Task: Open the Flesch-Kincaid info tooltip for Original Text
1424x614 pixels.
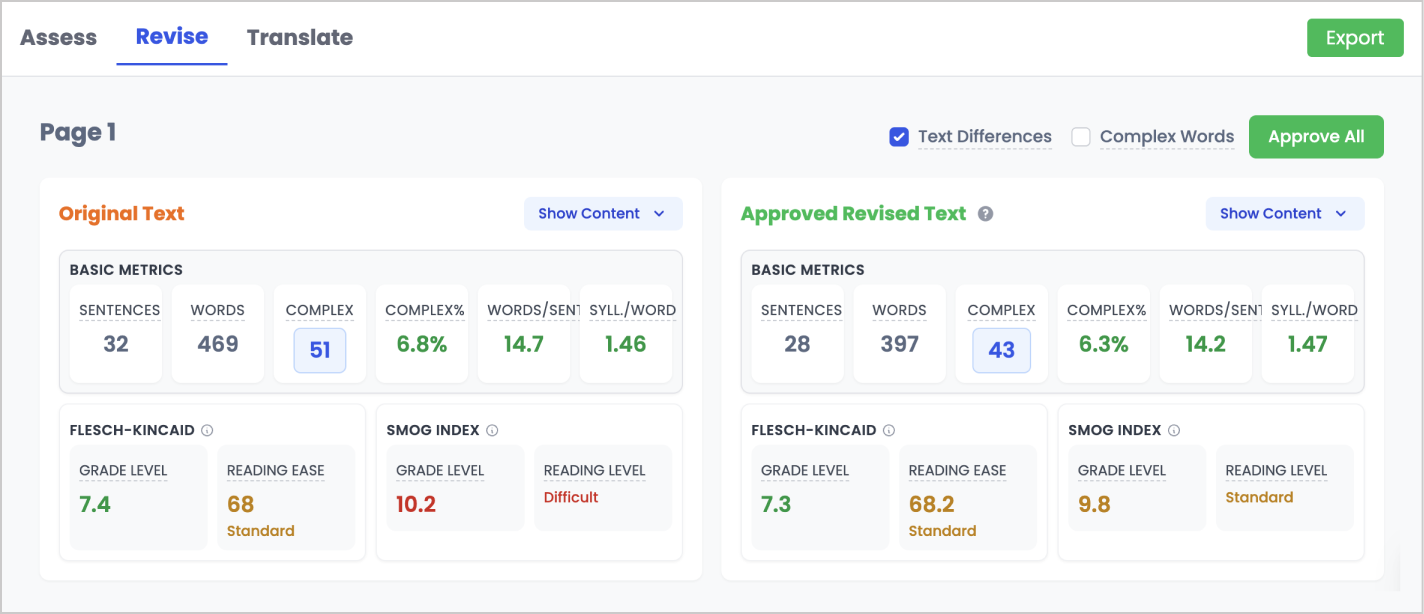Action: (207, 430)
